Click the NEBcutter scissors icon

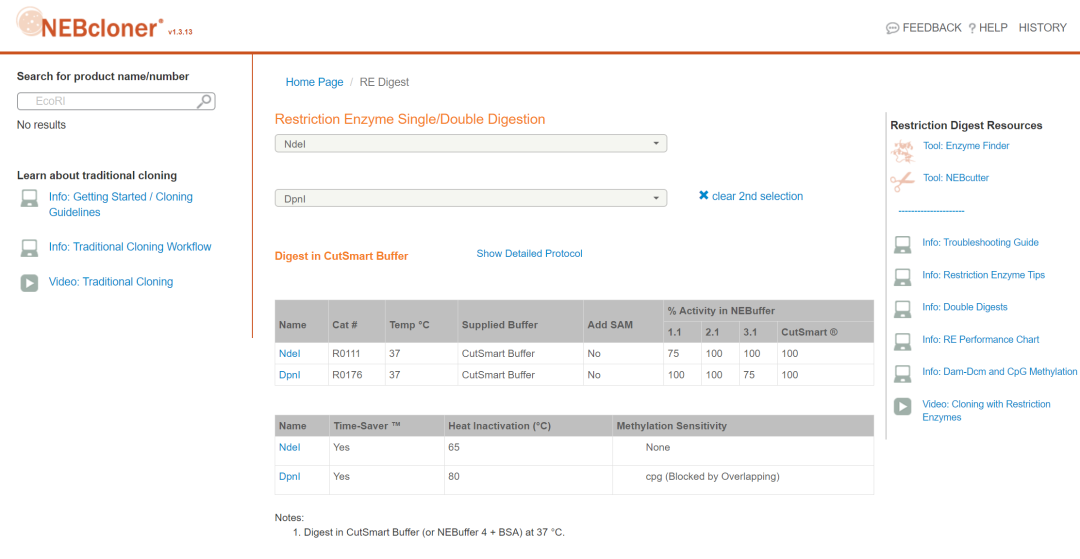tap(902, 180)
